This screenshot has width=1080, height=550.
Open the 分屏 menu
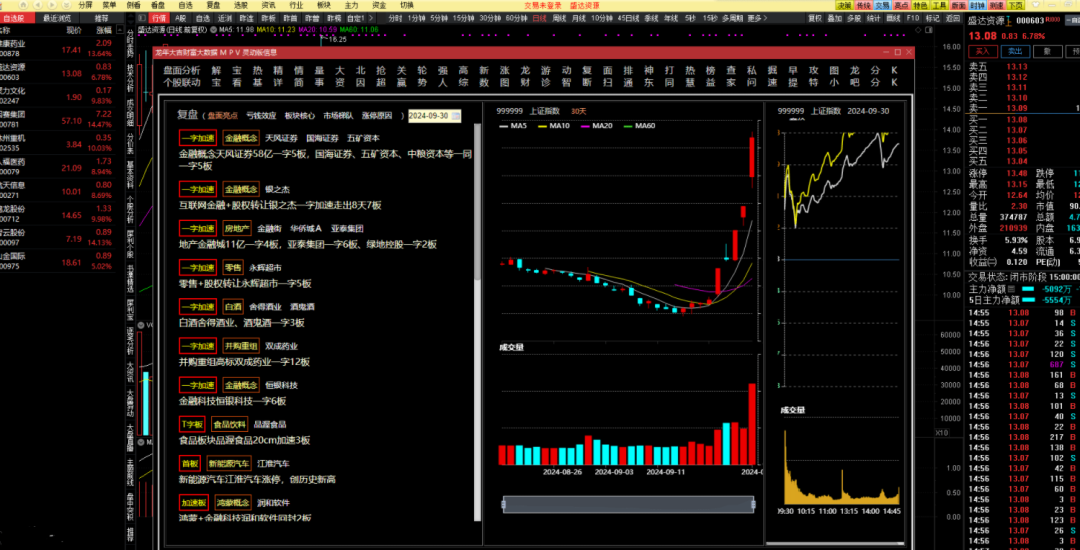(x=85, y=5)
